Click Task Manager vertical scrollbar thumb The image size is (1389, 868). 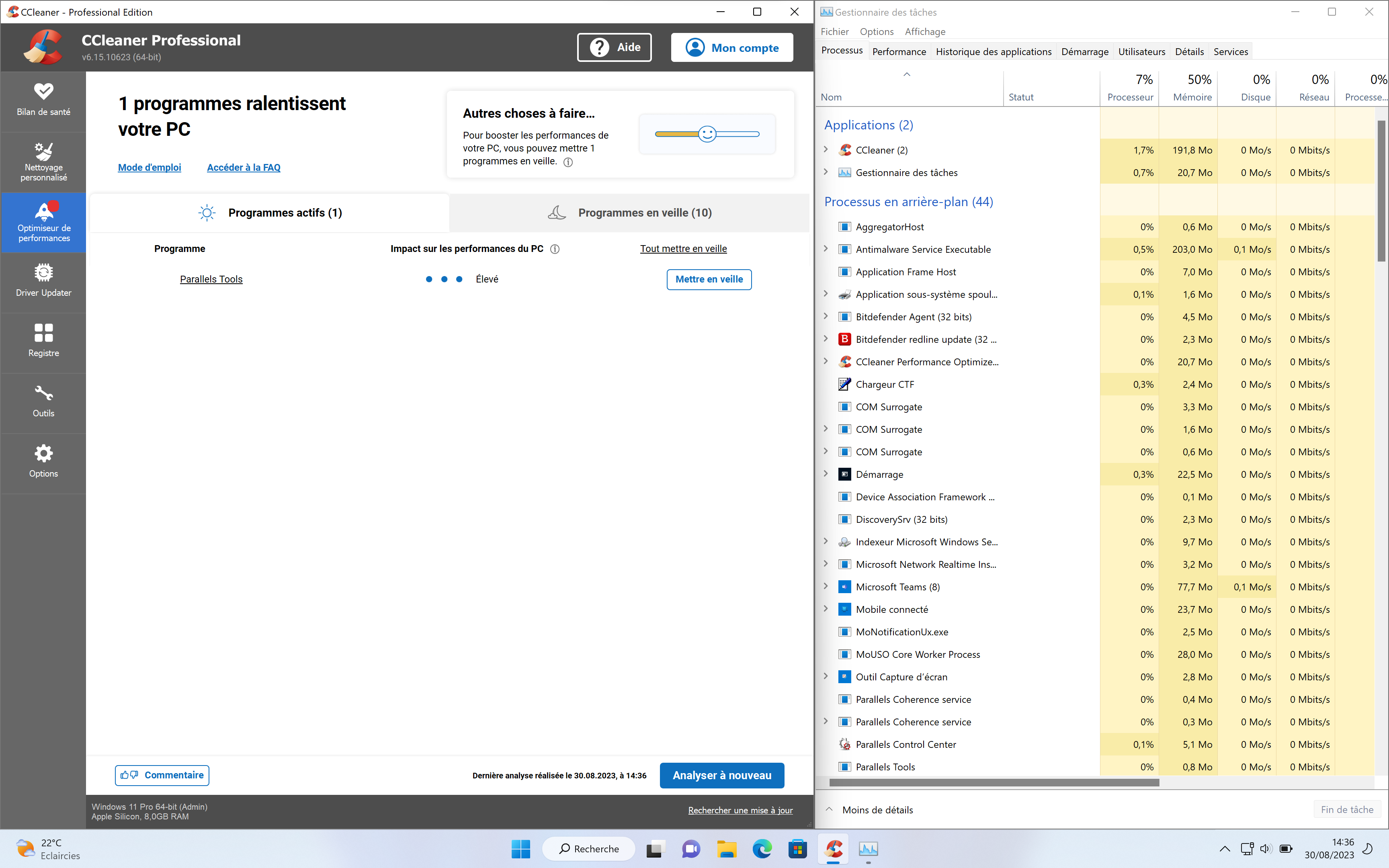click(1381, 191)
